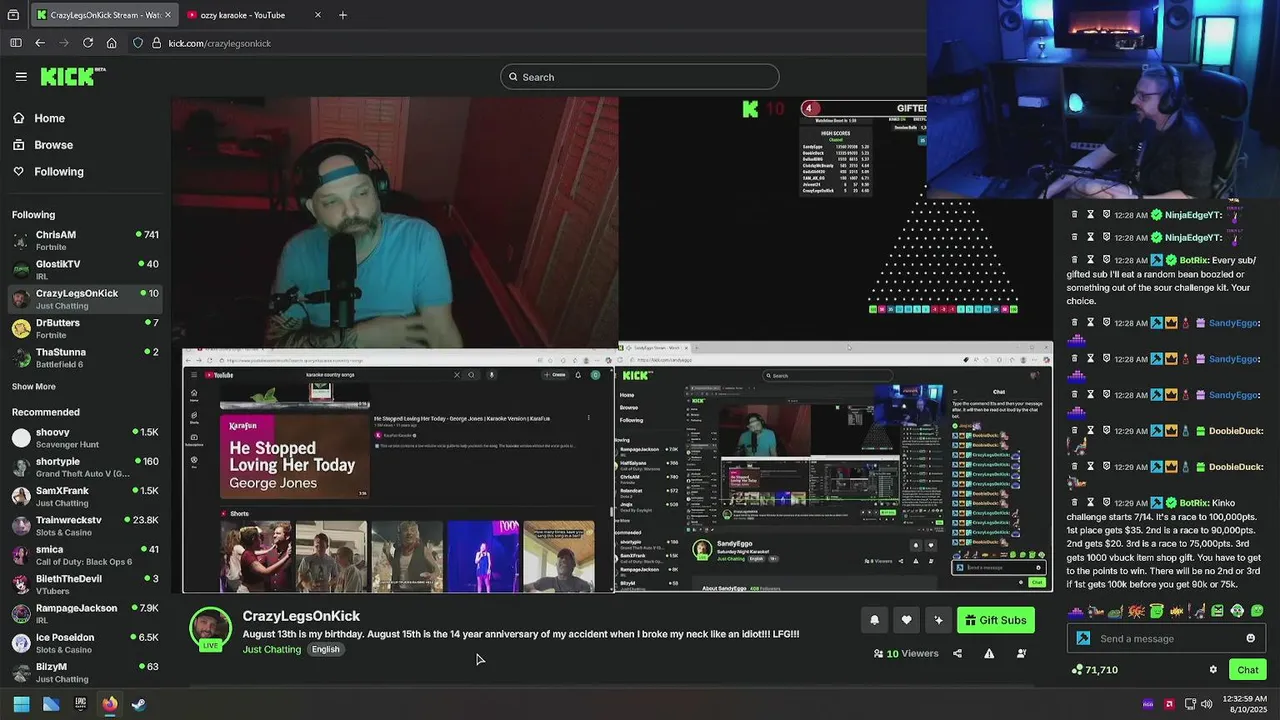Image resolution: width=1280 pixels, height=720 pixels.
Task: Click the CrazyLegsOnKick channel name
Action: [x=301, y=616]
